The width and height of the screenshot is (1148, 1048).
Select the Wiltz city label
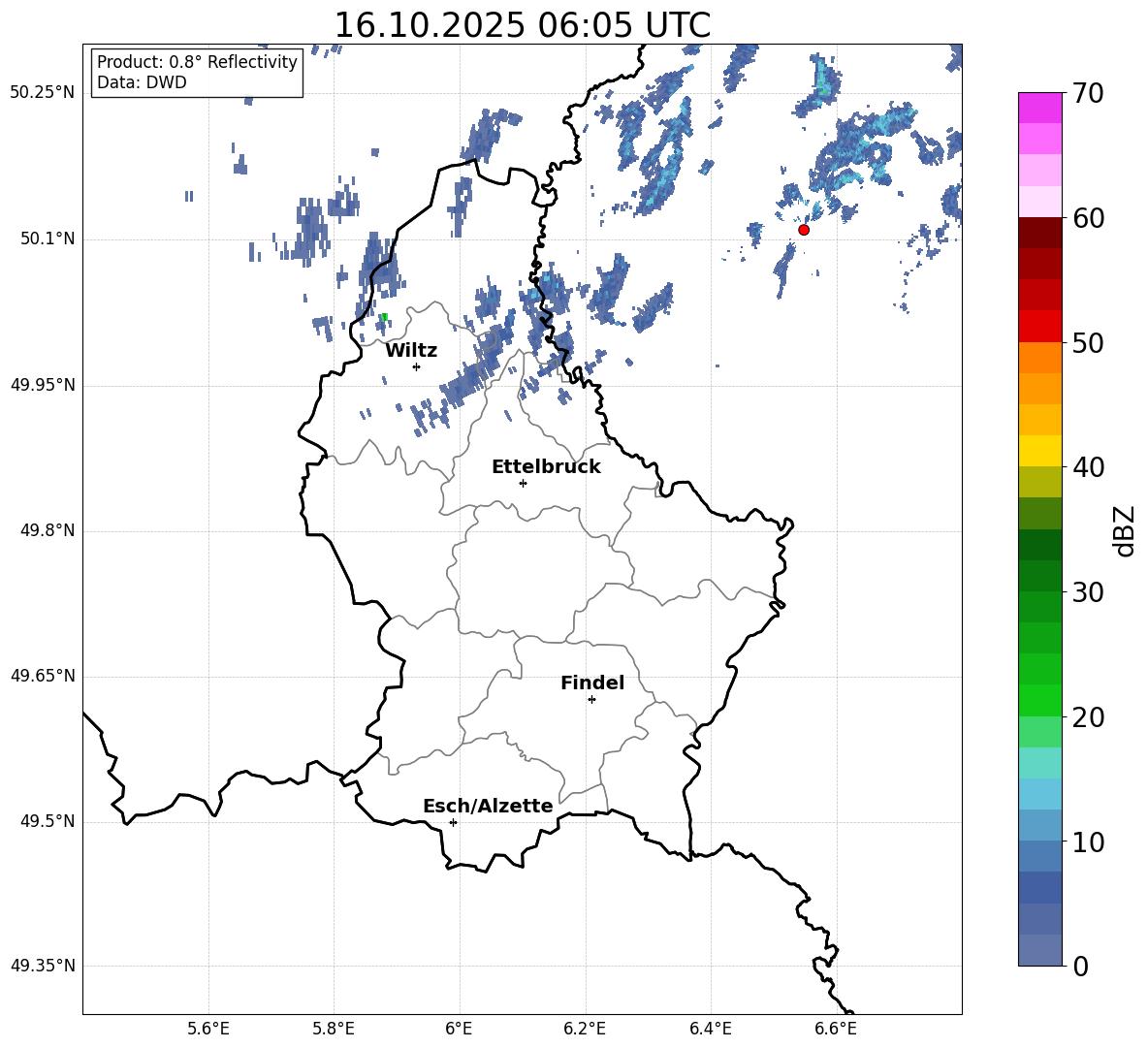click(411, 351)
